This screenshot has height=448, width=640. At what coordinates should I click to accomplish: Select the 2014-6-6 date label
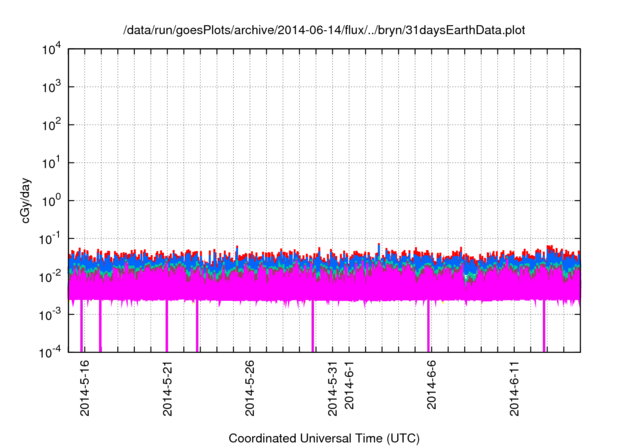[432, 385]
